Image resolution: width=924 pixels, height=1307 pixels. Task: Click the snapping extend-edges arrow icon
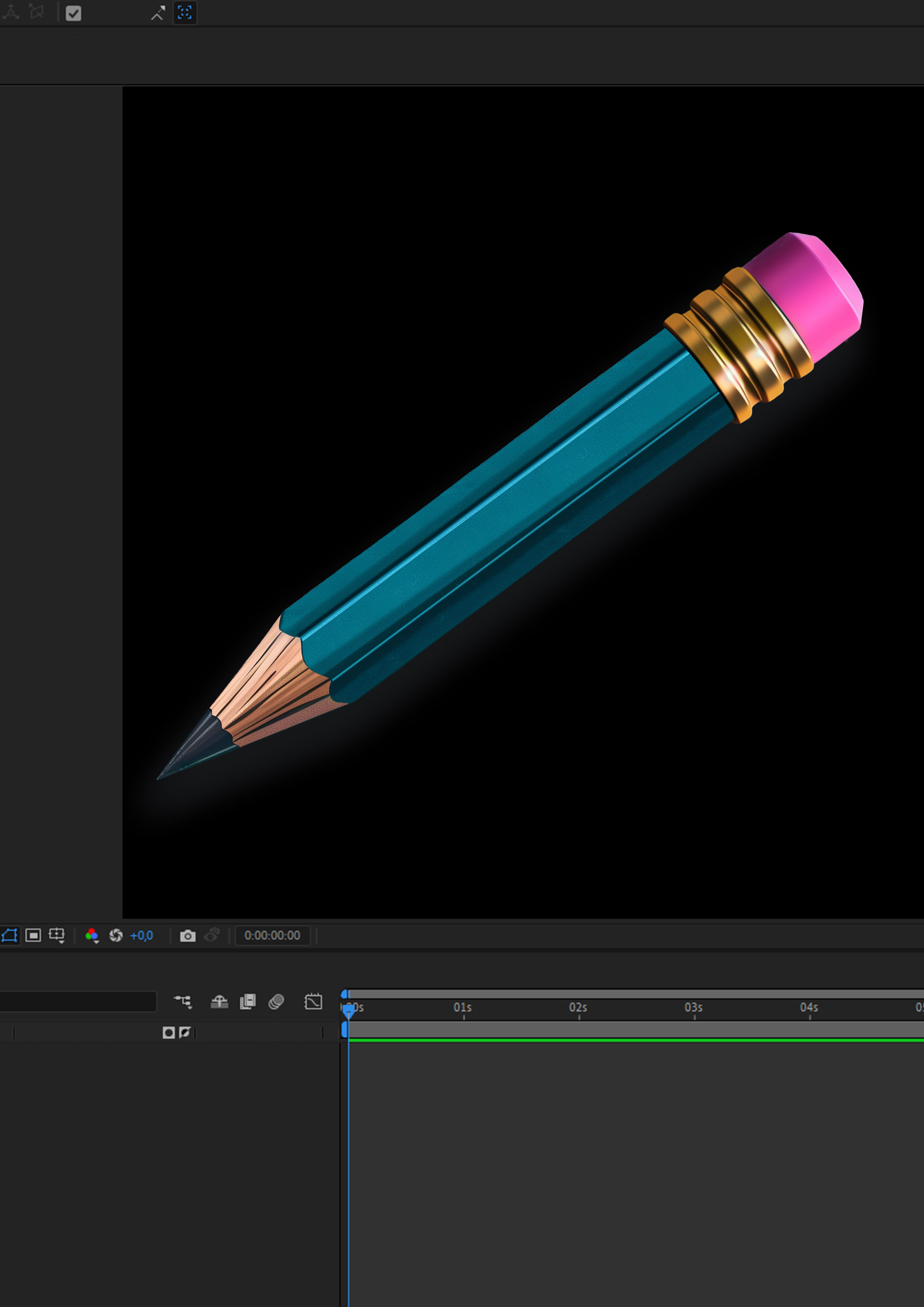(x=158, y=13)
